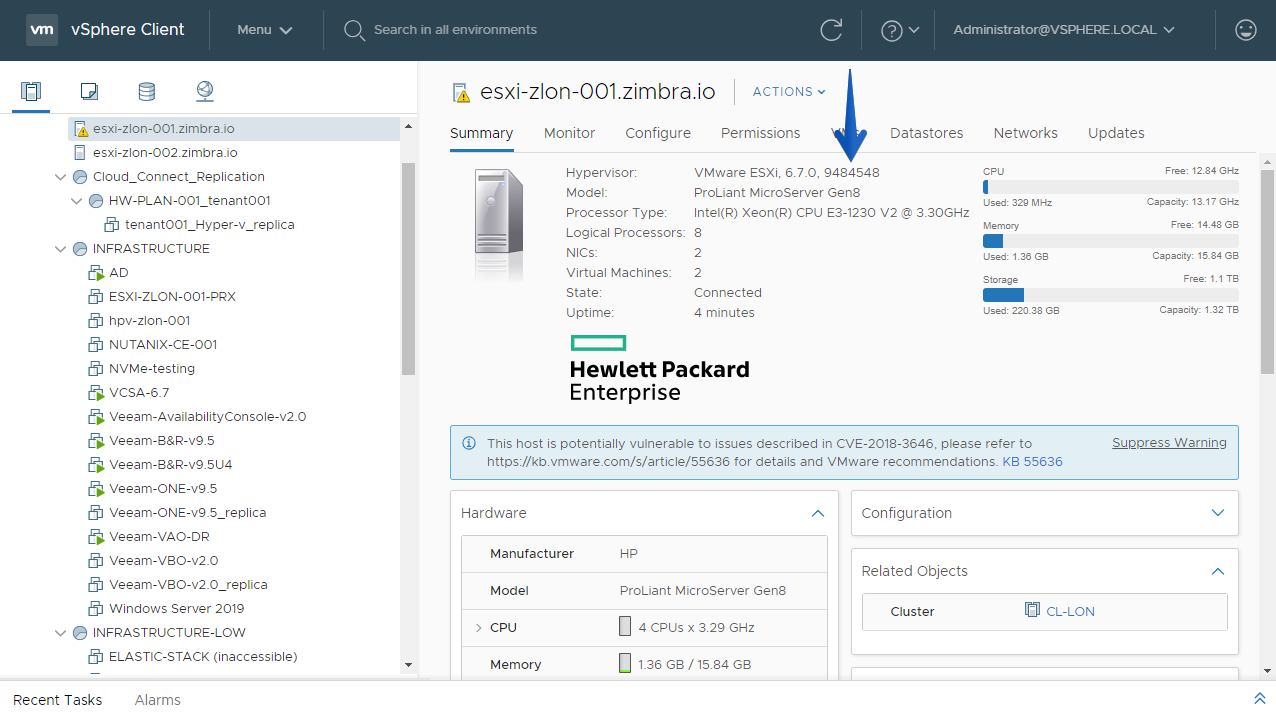Click the vSphere Client title
The image size is (1276, 714).
(x=127, y=30)
